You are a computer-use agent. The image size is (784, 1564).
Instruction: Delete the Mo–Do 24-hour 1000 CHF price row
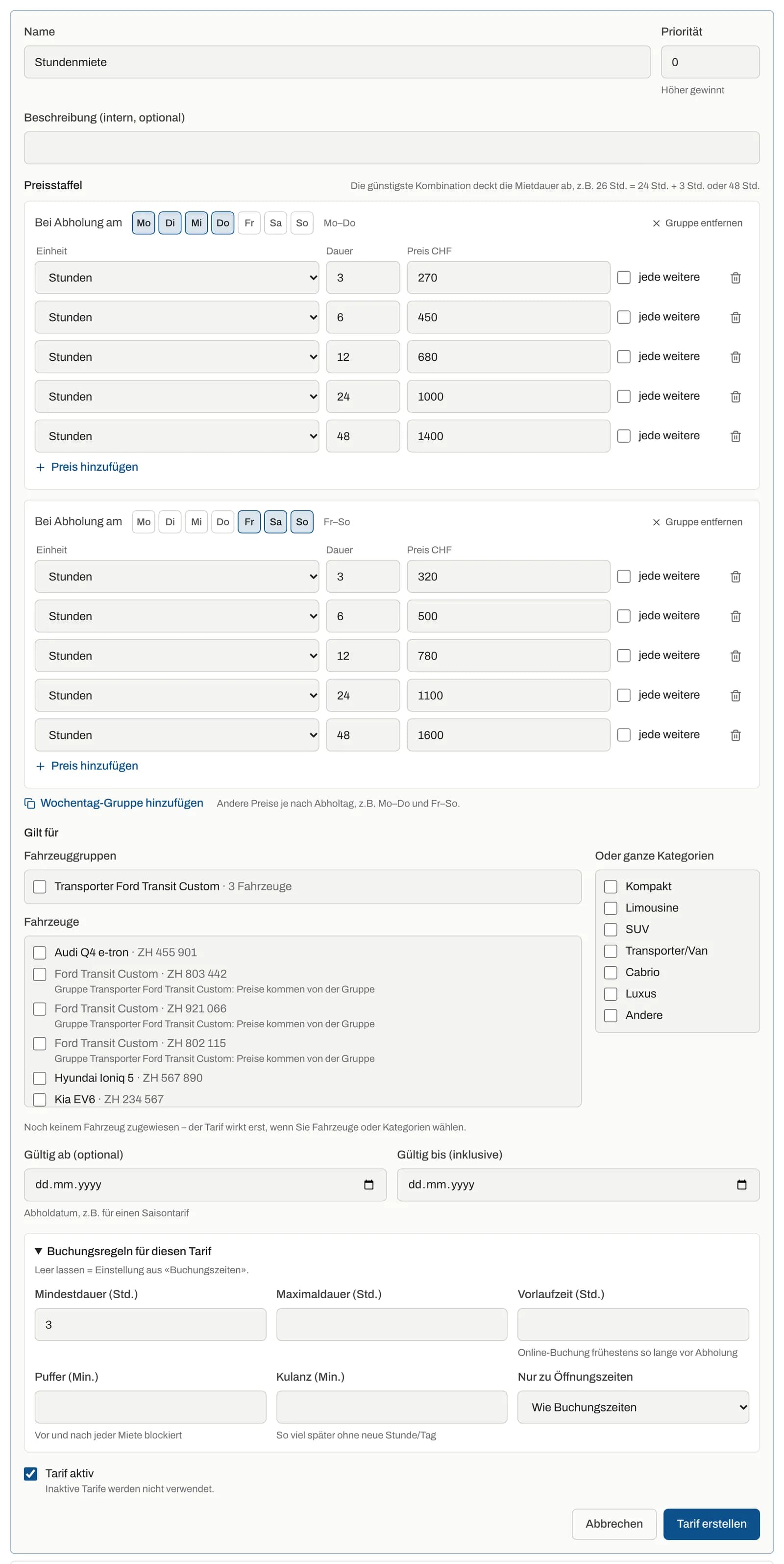click(735, 397)
